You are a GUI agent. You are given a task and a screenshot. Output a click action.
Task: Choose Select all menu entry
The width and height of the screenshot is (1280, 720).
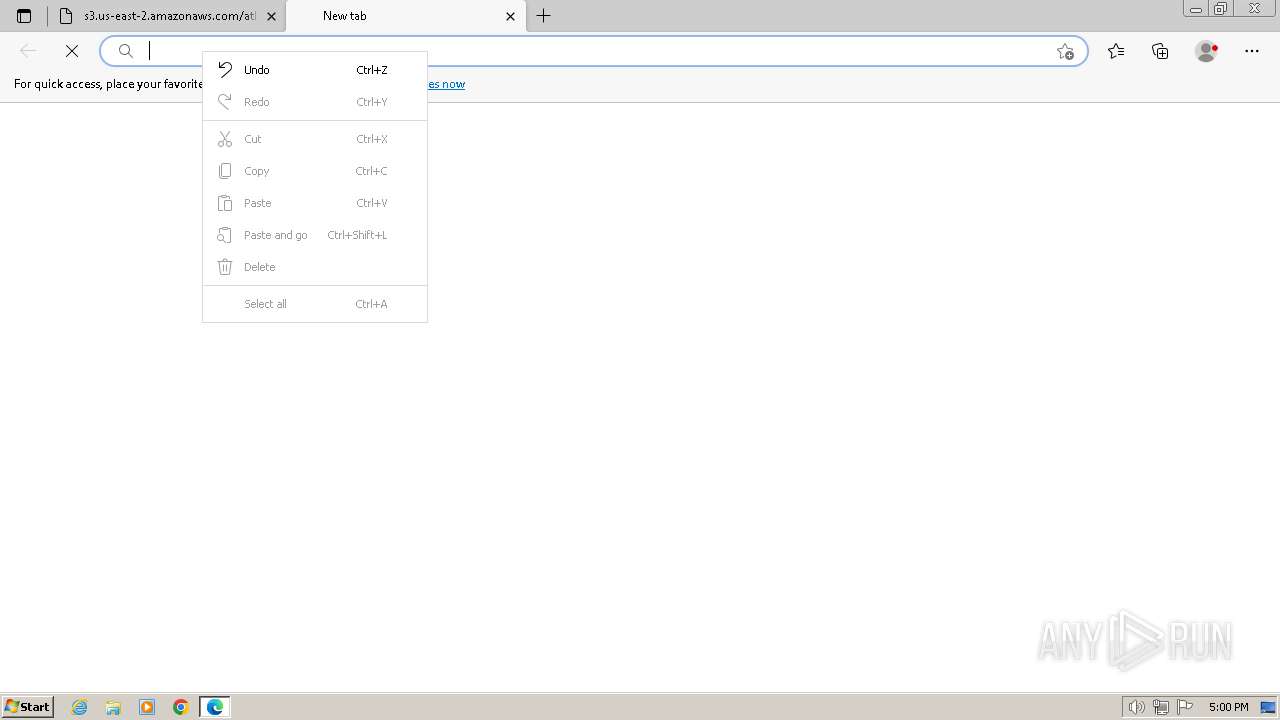coord(315,304)
